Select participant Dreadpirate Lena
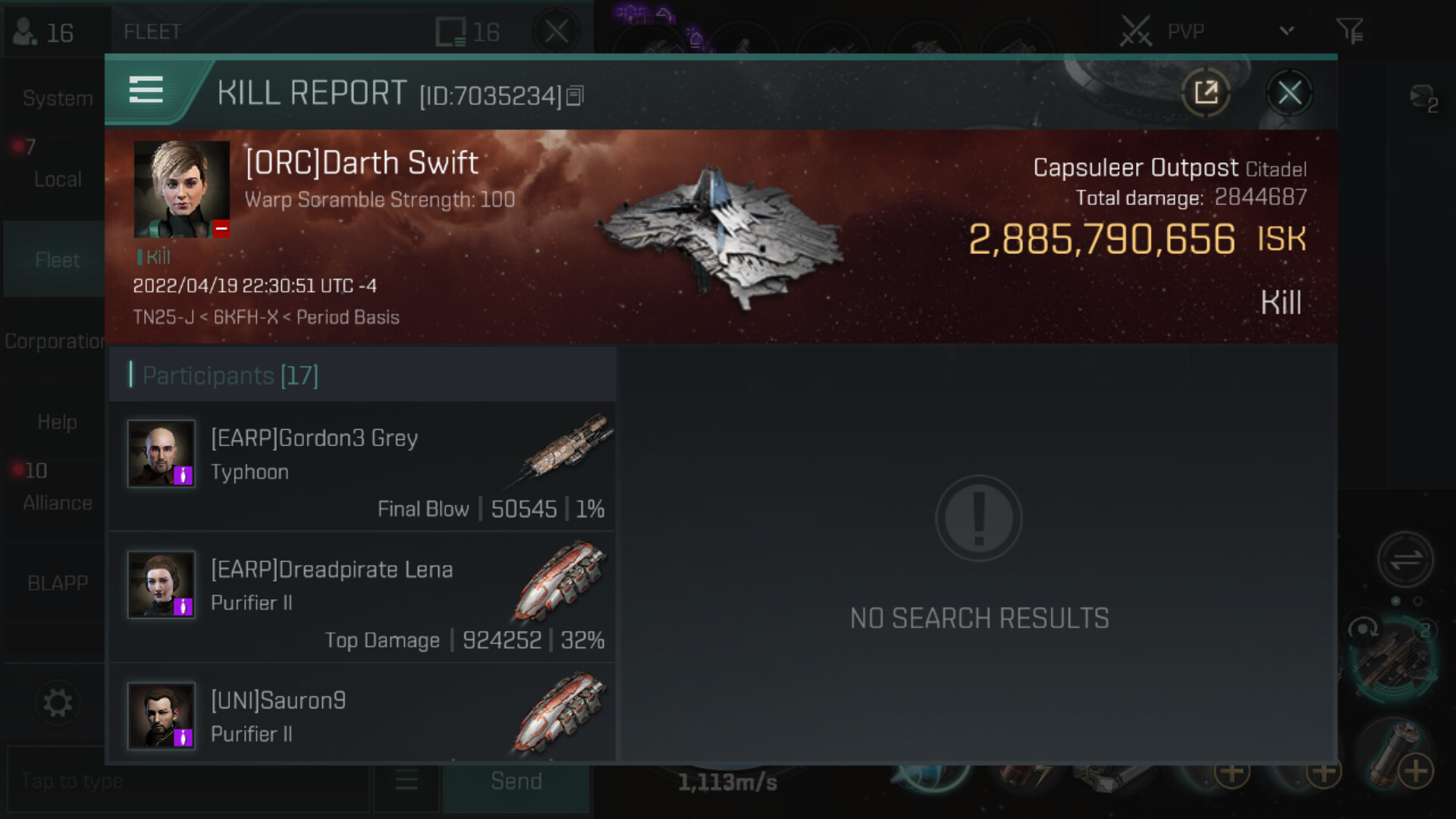The height and width of the screenshot is (819, 1456). click(x=362, y=597)
